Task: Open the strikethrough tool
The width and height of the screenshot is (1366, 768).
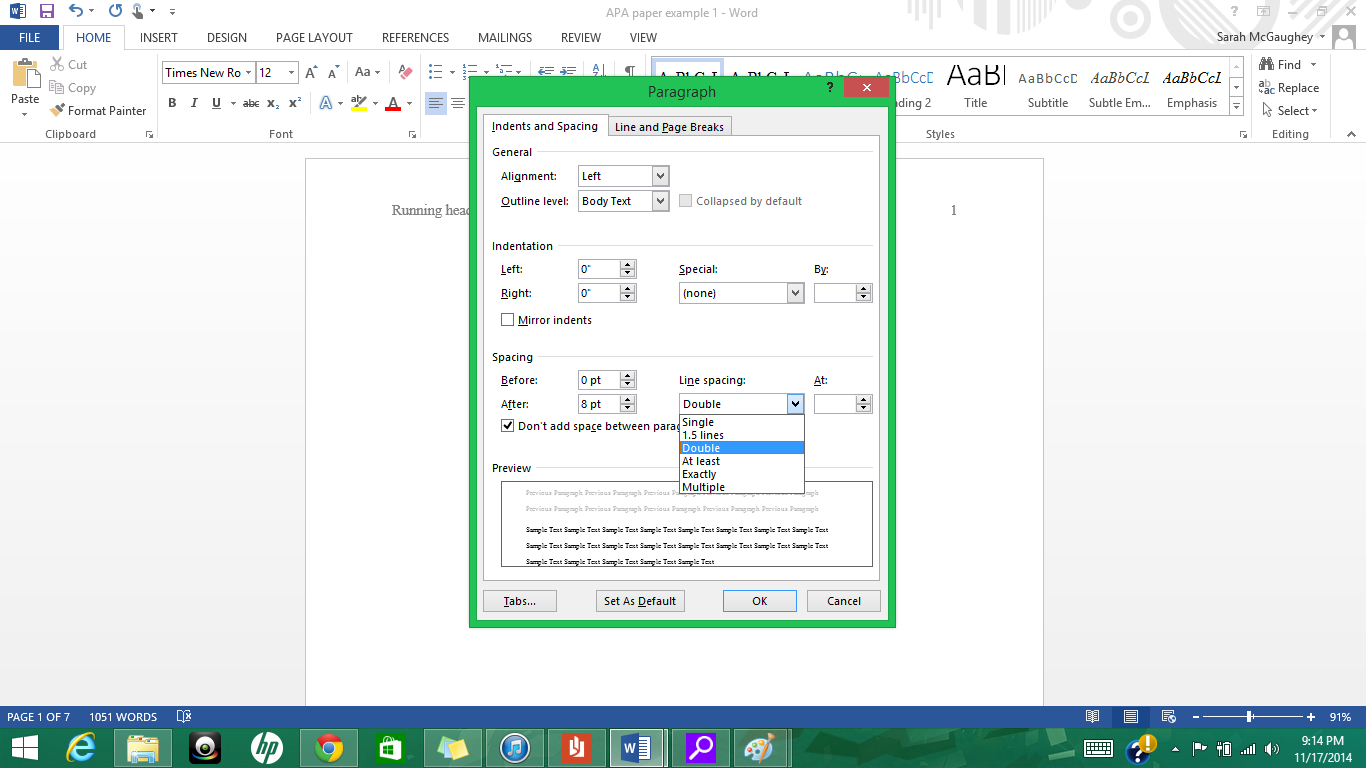Action: [x=250, y=103]
